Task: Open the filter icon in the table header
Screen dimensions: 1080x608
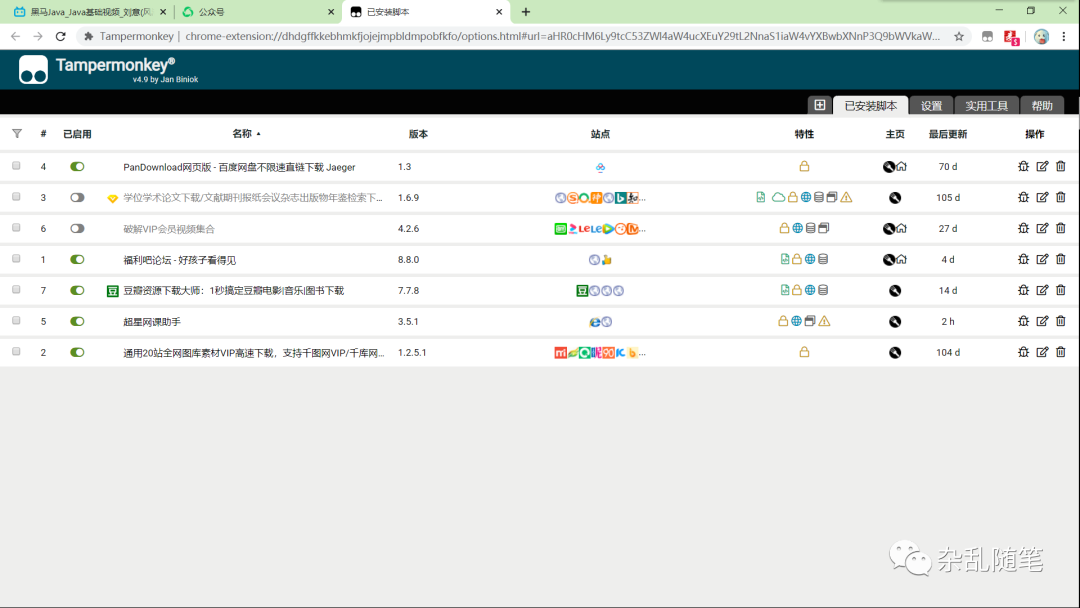Action: 17,133
